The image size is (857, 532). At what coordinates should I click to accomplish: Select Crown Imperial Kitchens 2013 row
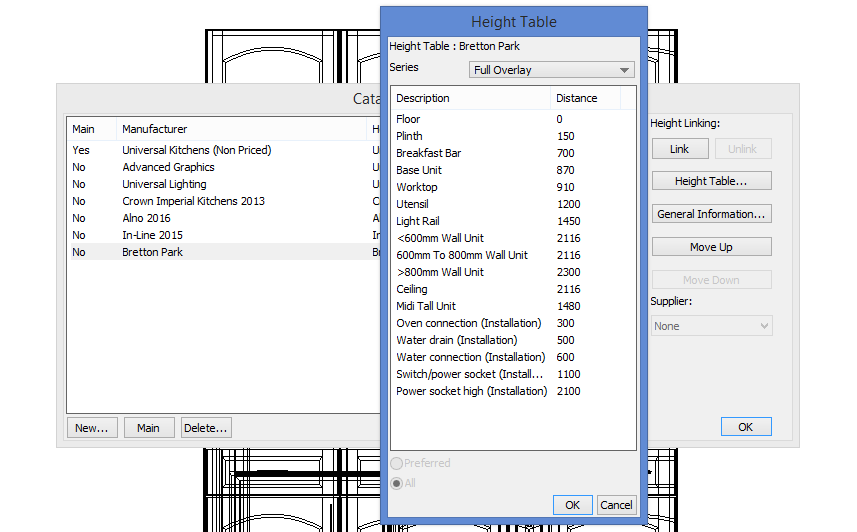coord(225,201)
